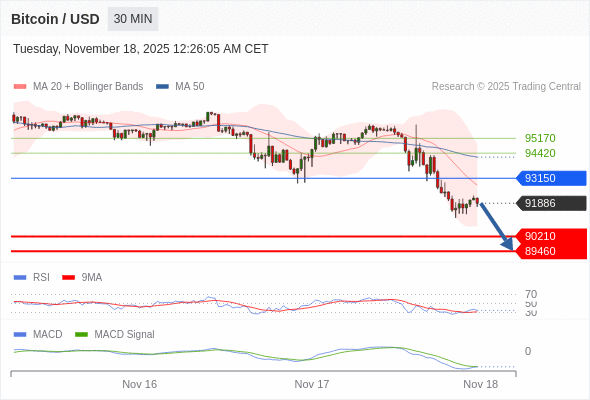Click the MA 50 legend label
The image size is (590, 400).
coord(190,87)
